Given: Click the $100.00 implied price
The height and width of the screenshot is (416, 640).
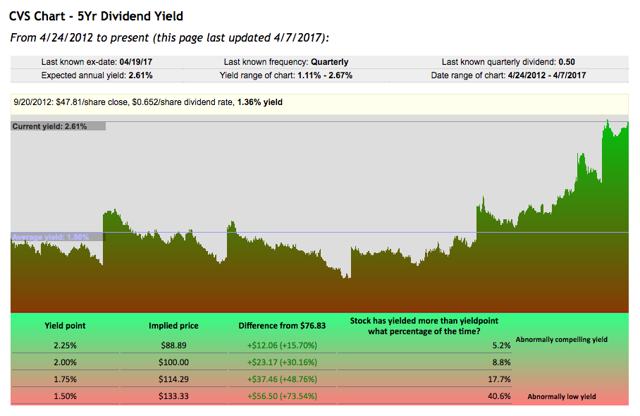Looking at the screenshot, I should click(x=173, y=363).
